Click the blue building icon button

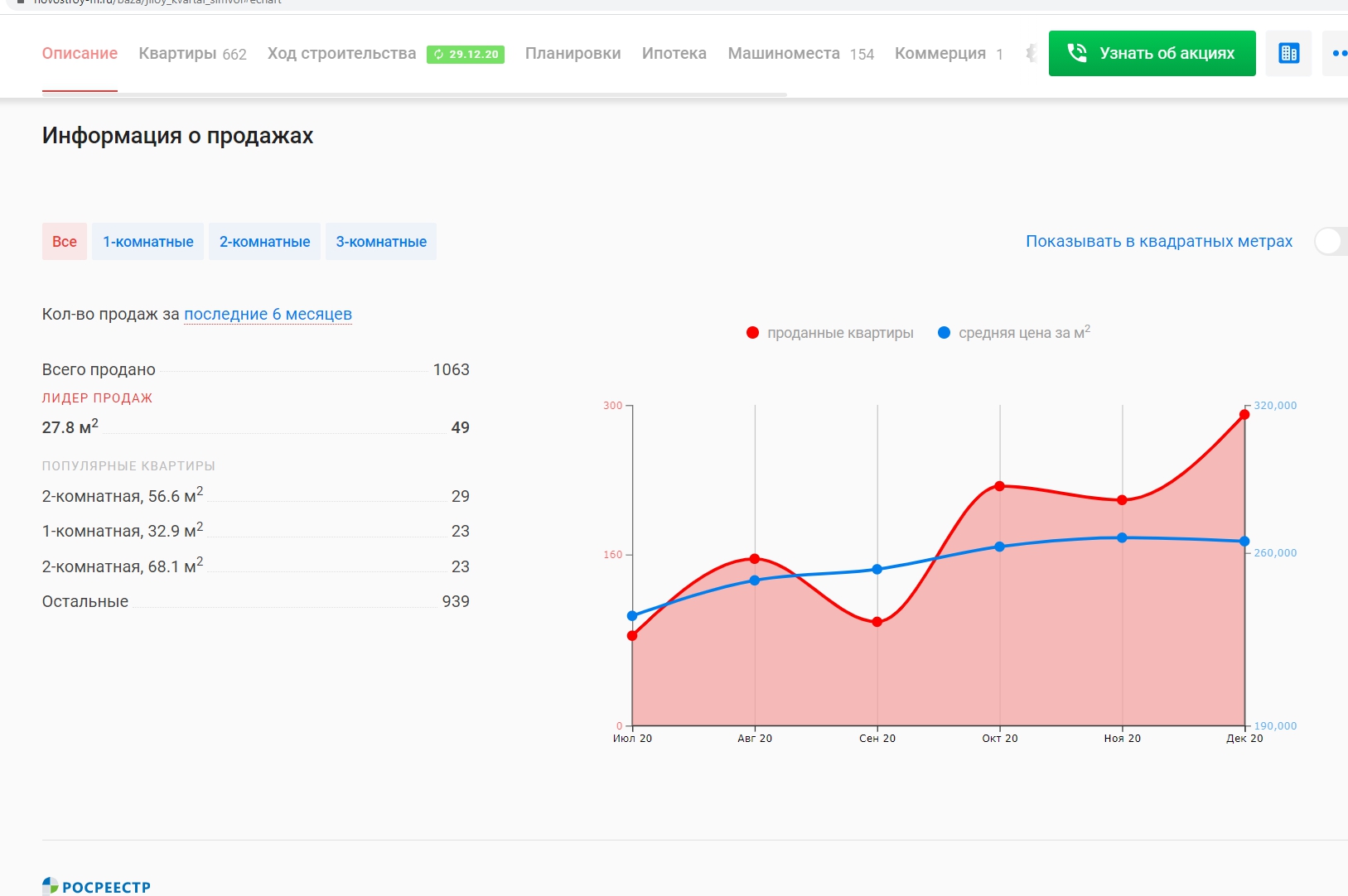(1288, 54)
